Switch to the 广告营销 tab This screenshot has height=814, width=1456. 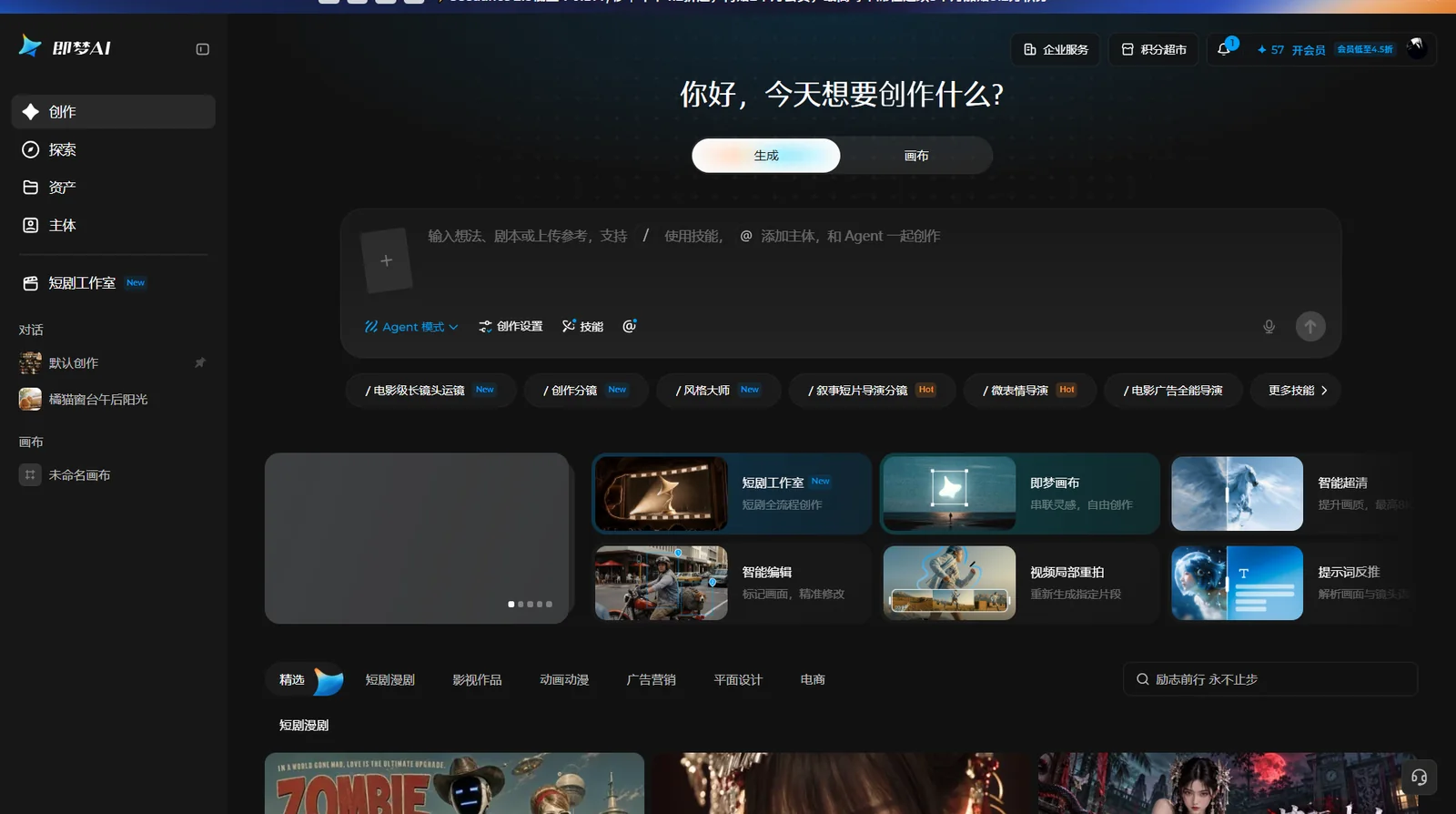pyautogui.click(x=651, y=679)
